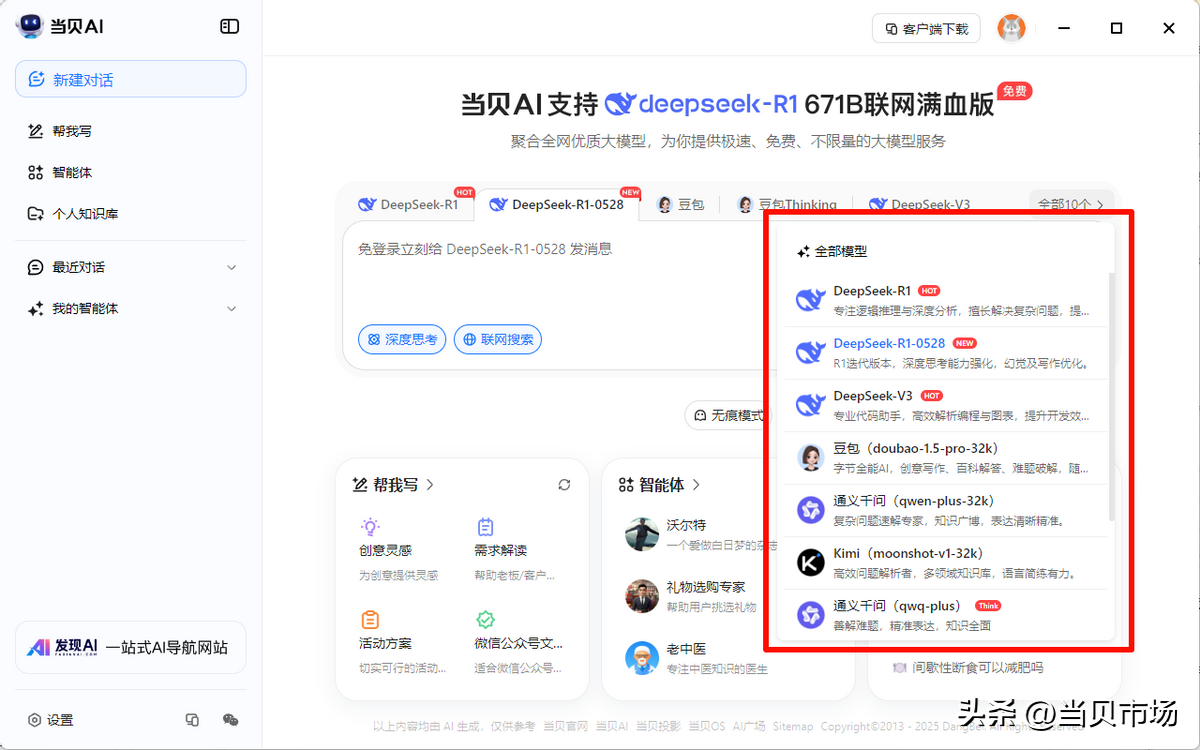This screenshot has height=750, width=1200.
Task: Open 活动方案 writing helper
Action: click(x=404, y=643)
